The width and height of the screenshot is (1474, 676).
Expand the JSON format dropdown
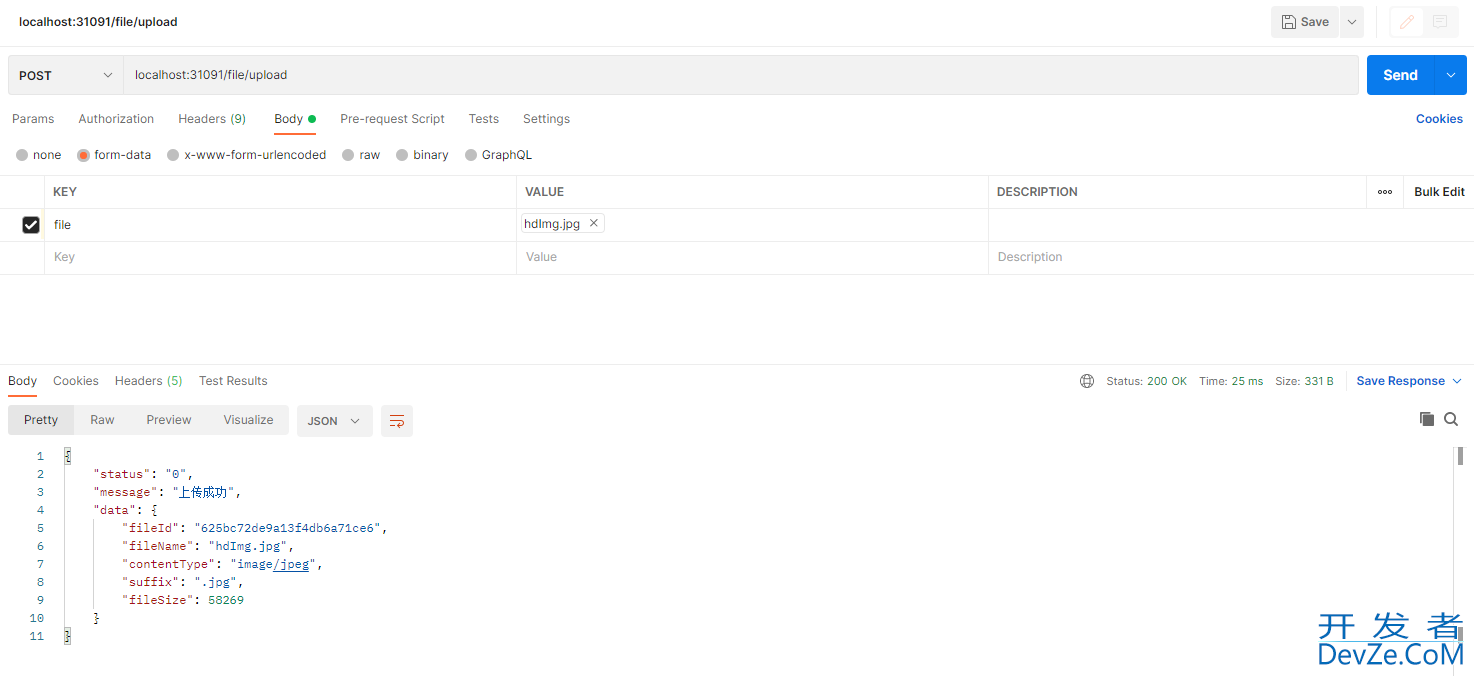(x=334, y=421)
